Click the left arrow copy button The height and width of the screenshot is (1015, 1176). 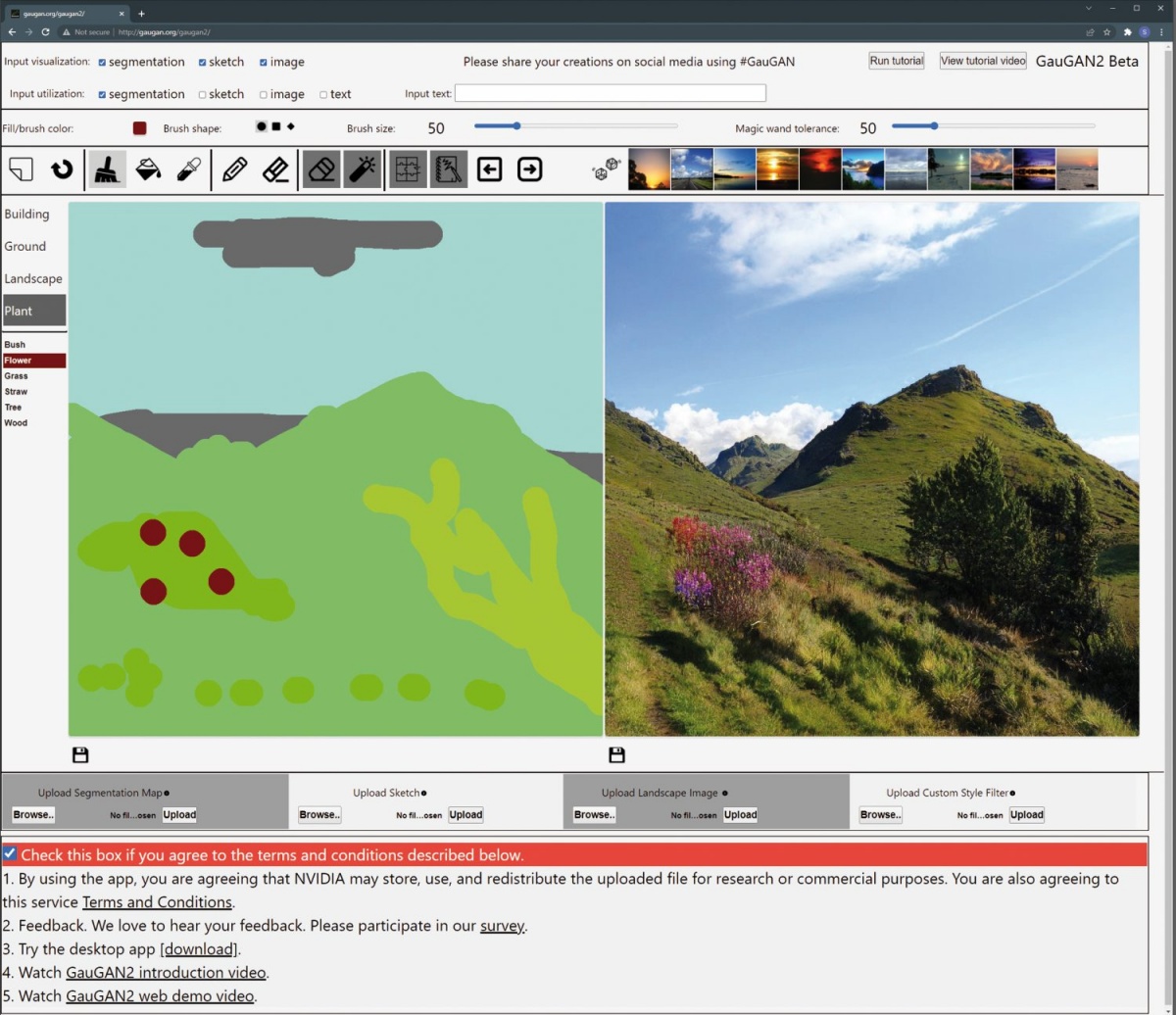pyautogui.click(x=489, y=169)
